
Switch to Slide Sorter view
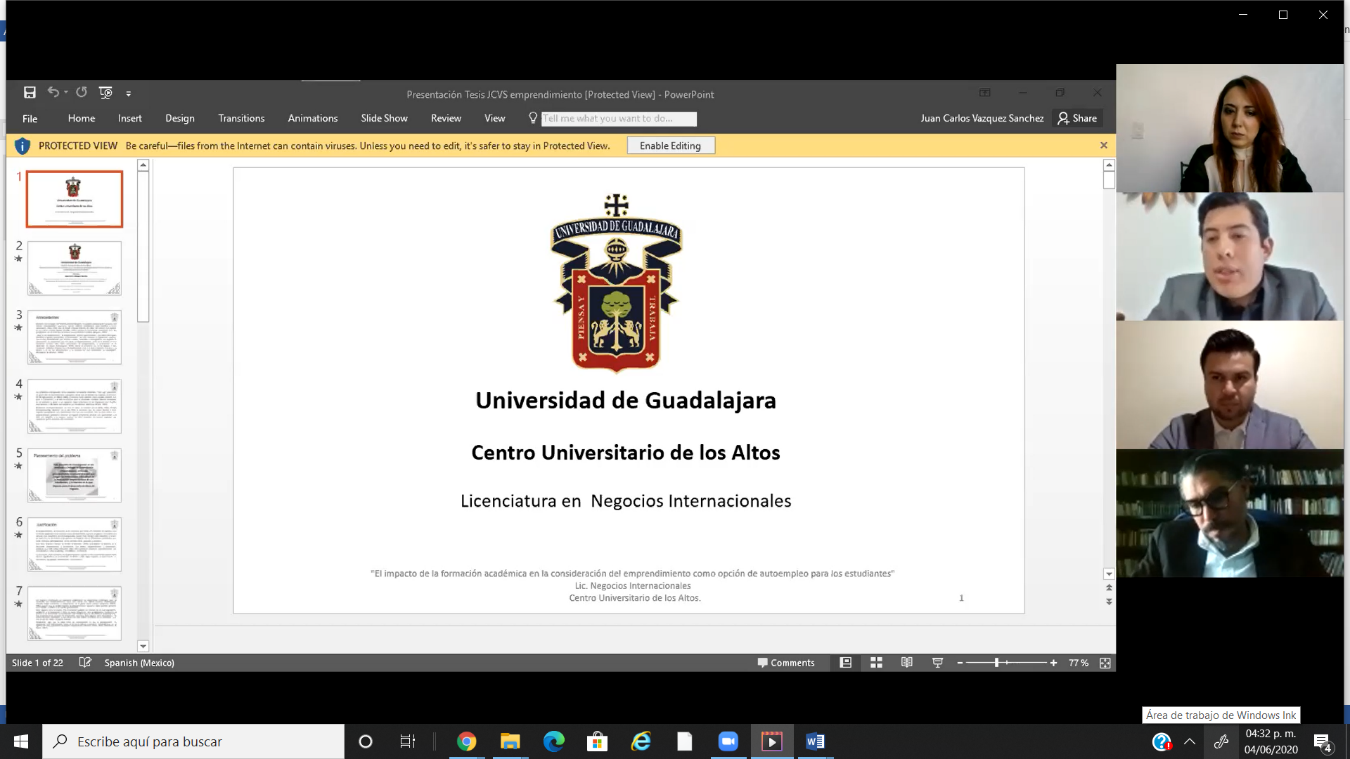click(876, 663)
